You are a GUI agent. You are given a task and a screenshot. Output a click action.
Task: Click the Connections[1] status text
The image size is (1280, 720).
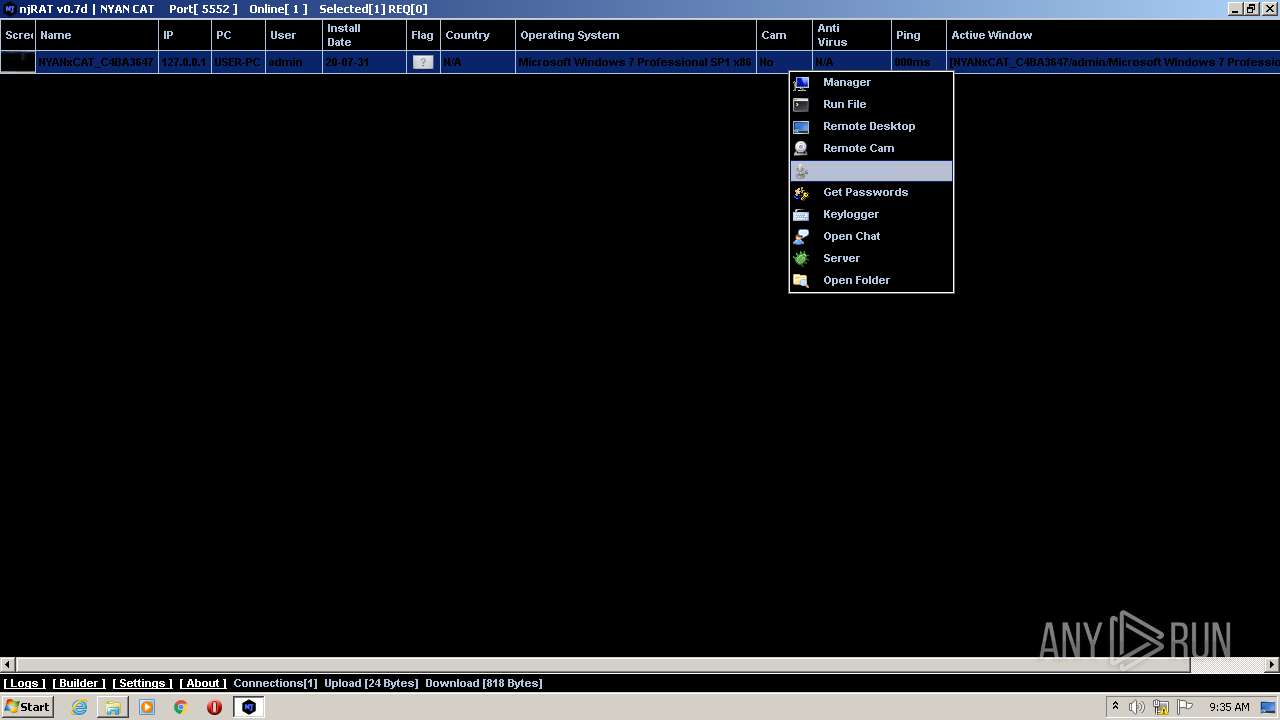pyautogui.click(x=275, y=683)
